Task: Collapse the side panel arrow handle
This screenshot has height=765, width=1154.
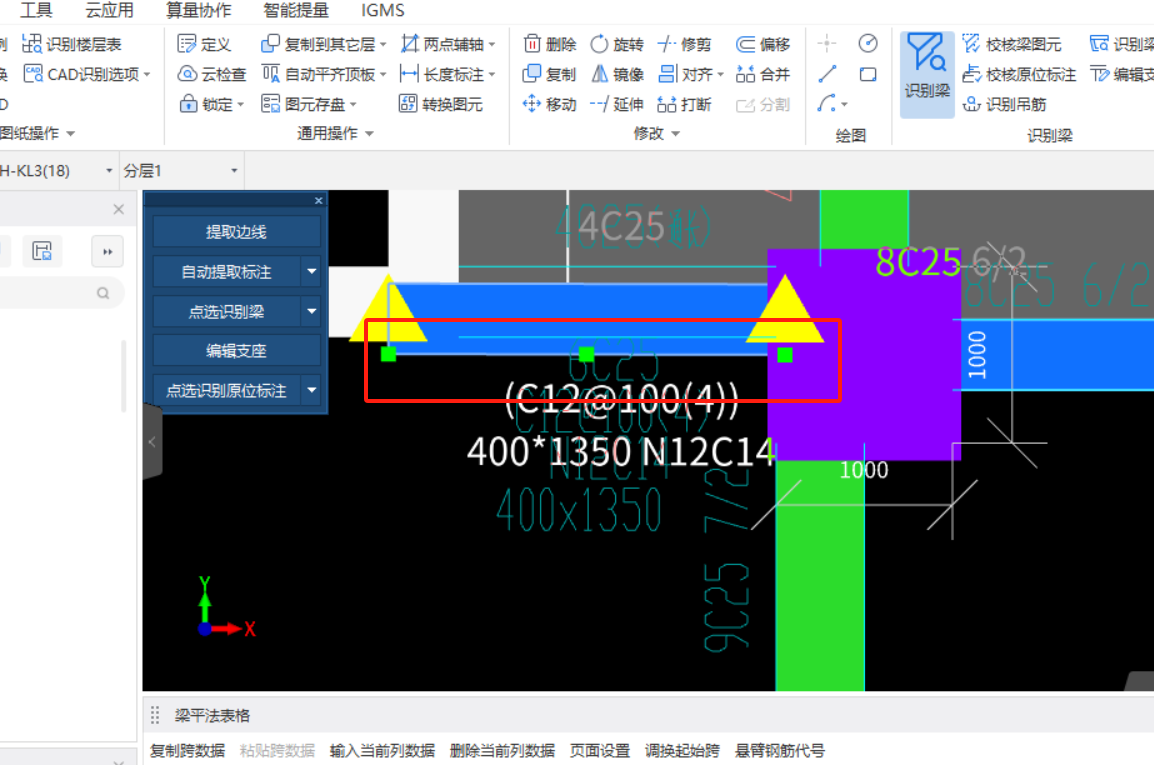Action: click(152, 442)
